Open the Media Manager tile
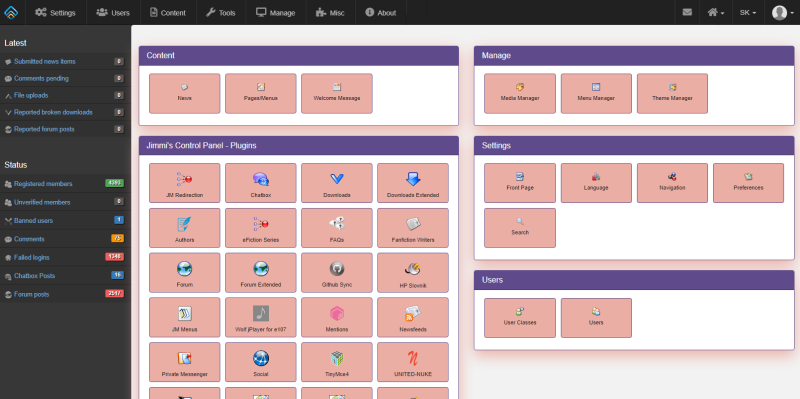Viewport: 800px width, 399px height. 520,93
